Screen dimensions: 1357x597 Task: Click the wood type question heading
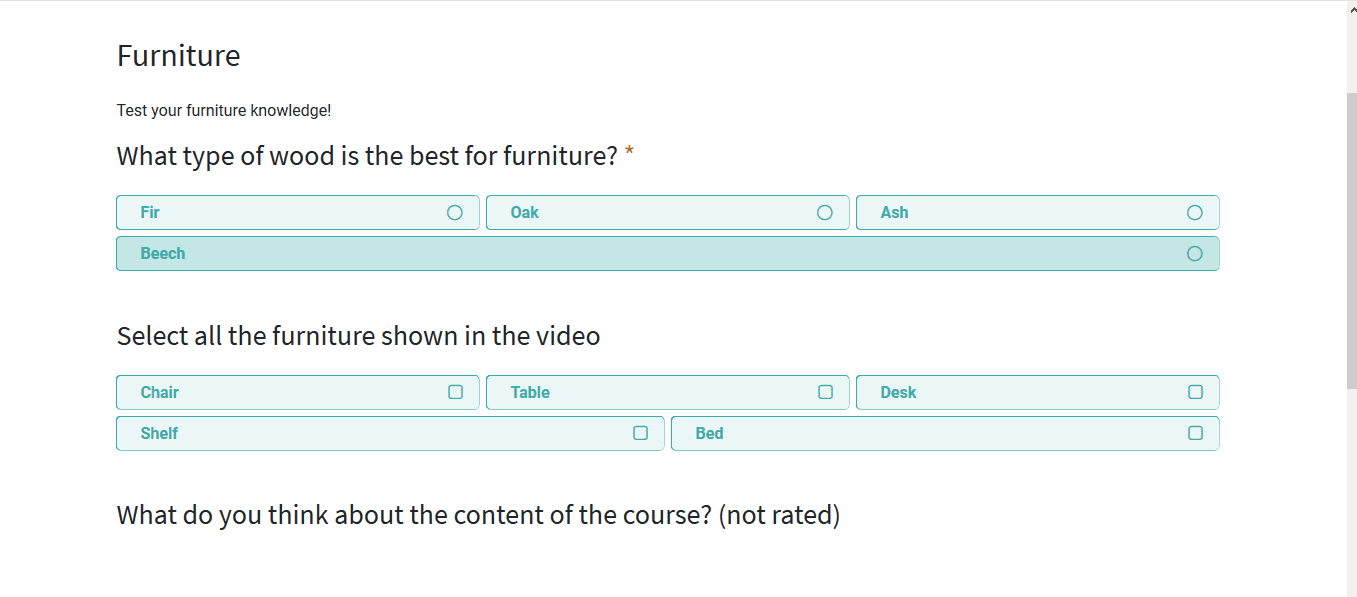(x=367, y=156)
